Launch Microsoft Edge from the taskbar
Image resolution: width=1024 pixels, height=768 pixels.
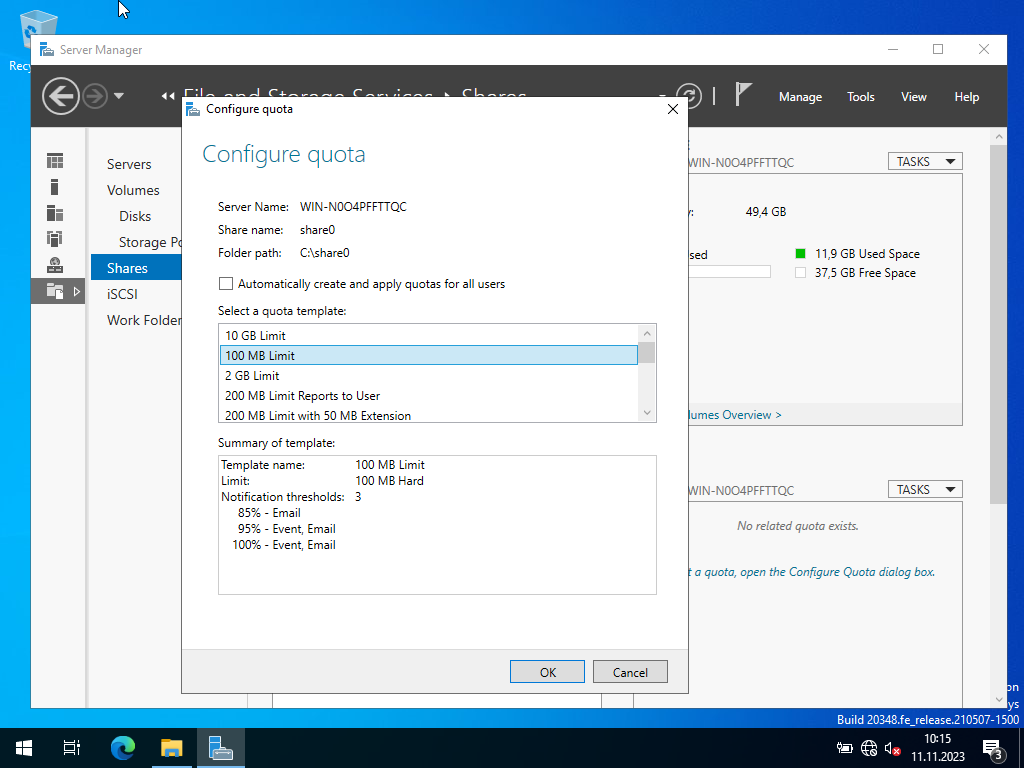[x=123, y=747]
